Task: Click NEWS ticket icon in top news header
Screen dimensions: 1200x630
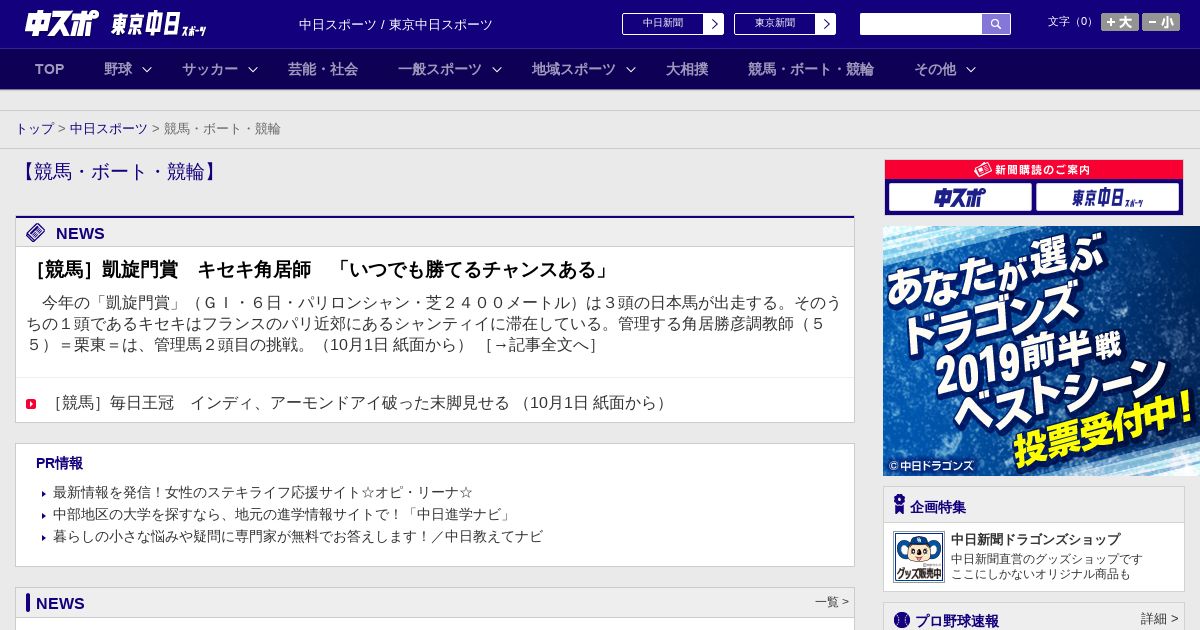Action: point(36,233)
